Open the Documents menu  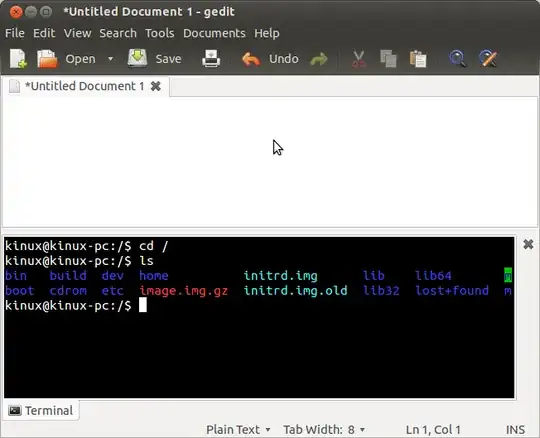coord(214,33)
